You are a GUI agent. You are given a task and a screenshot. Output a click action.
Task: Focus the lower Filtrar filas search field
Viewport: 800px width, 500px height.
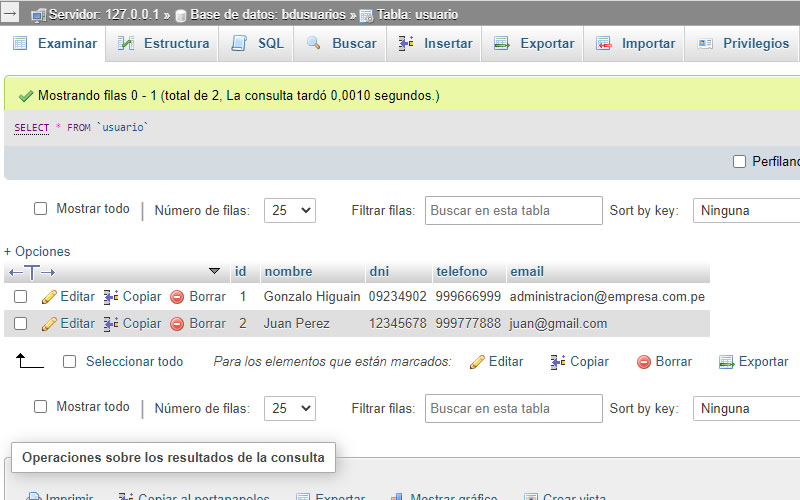pyautogui.click(x=514, y=408)
